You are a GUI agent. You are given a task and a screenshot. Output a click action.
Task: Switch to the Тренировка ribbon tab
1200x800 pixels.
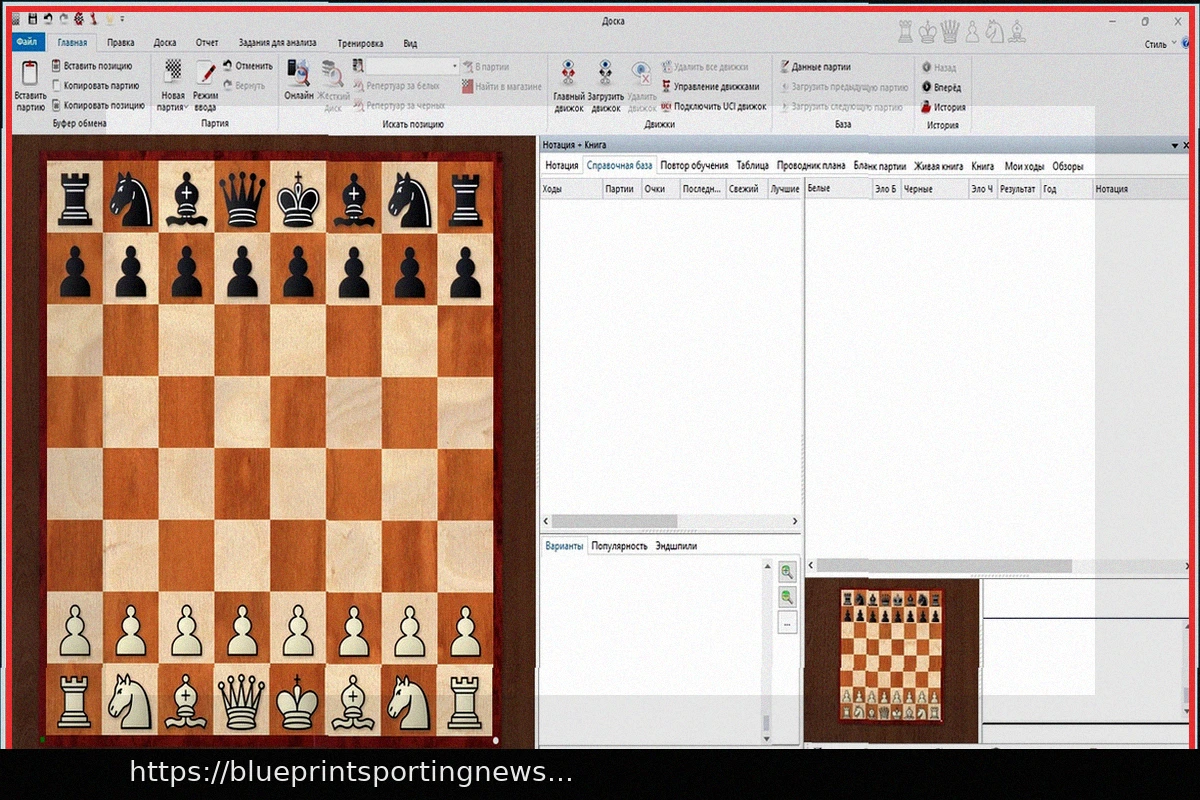pyautogui.click(x=360, y=43)
